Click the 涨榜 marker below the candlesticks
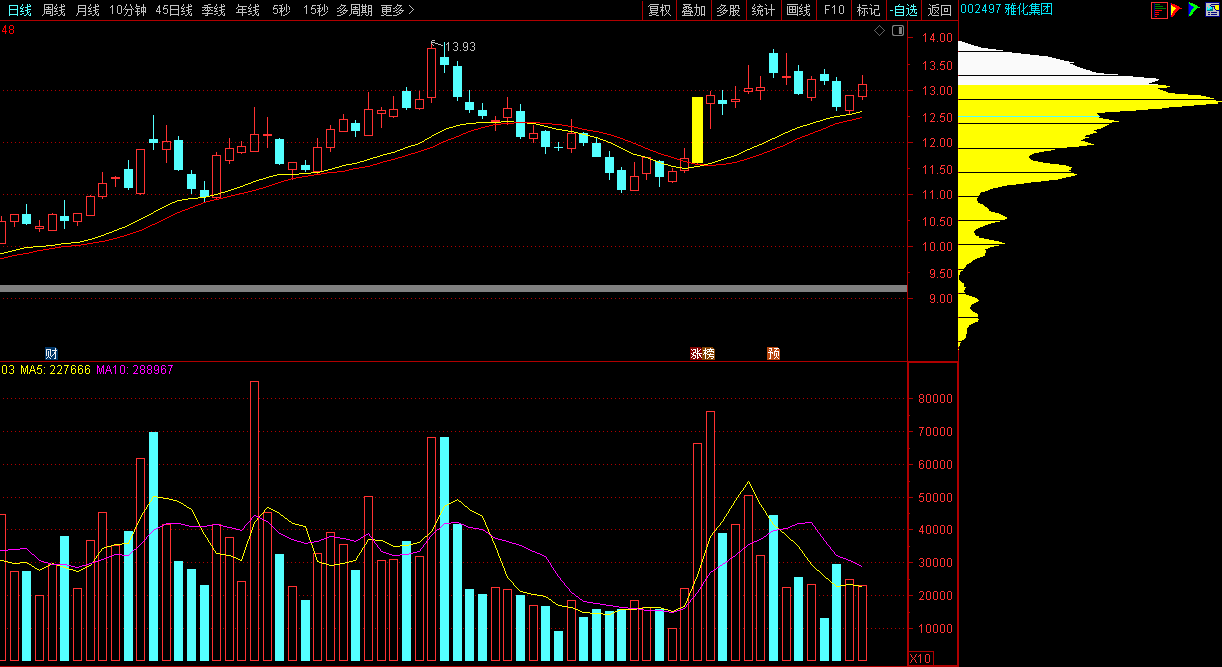Viewport: 1222px width, 667px height. click(702, 353)
